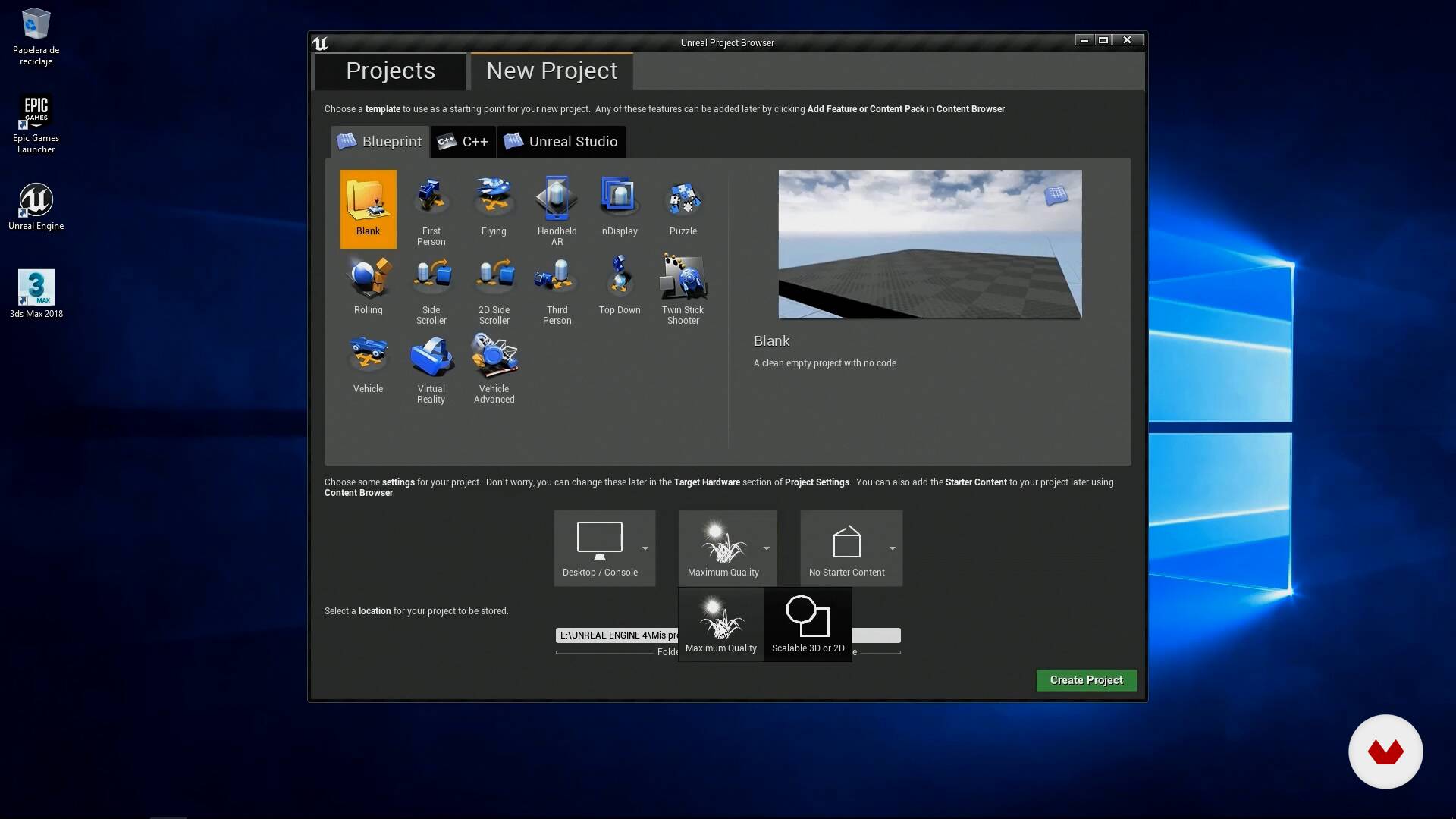Maximize the Unreal Project Browser window

pos(1103,40)
